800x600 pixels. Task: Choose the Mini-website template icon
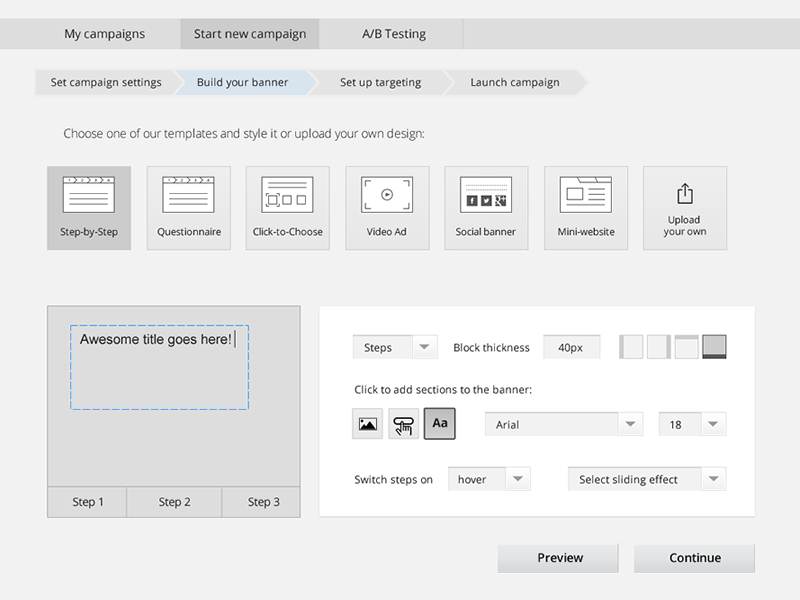585,206
